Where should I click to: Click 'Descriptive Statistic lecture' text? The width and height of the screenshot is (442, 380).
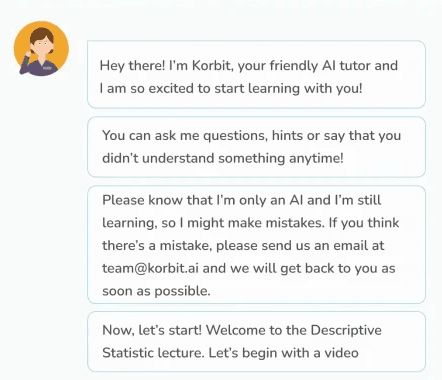[242, 341]
